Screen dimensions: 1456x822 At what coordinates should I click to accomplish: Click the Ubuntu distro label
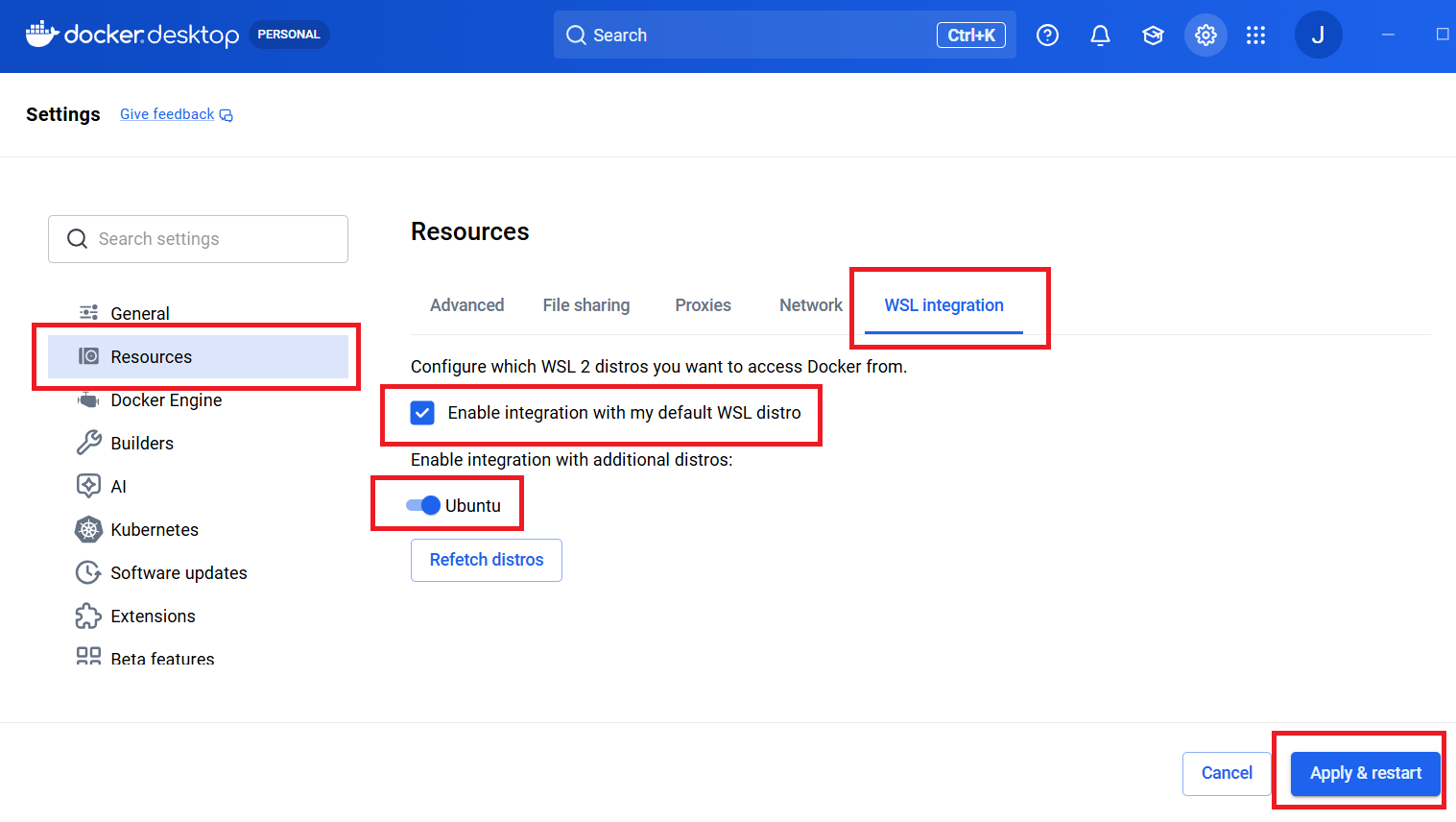tap(473, 506)
